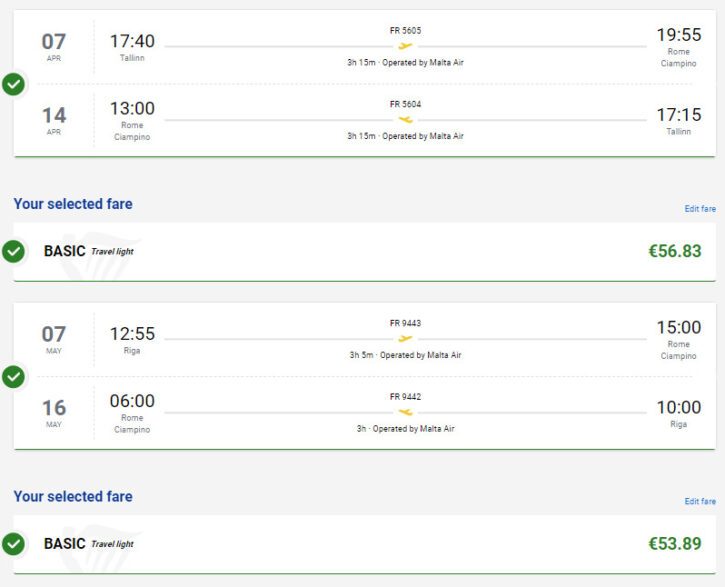Image resolution: width=725 pixels, height=587 pixels.
Task: Select the BASIC Travel light fare priced €53.89
Action: pyautogui.click(x=364, y=544)
